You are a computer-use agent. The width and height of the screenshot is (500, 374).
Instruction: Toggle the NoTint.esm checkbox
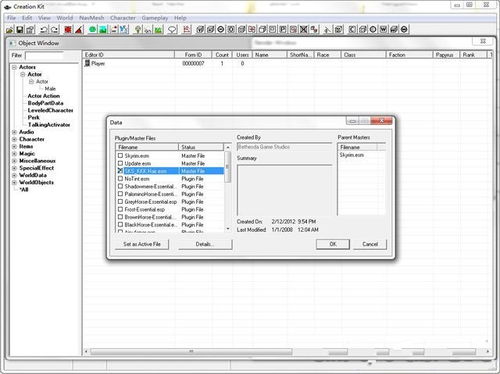(x=120, y=179)
